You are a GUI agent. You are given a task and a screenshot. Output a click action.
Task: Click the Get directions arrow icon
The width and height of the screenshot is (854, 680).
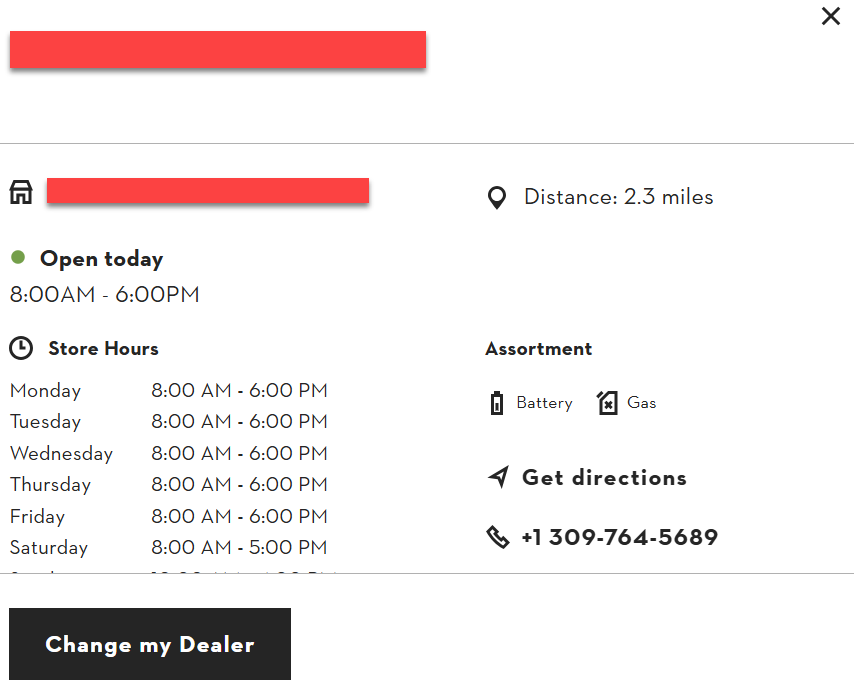pos(499,477)
